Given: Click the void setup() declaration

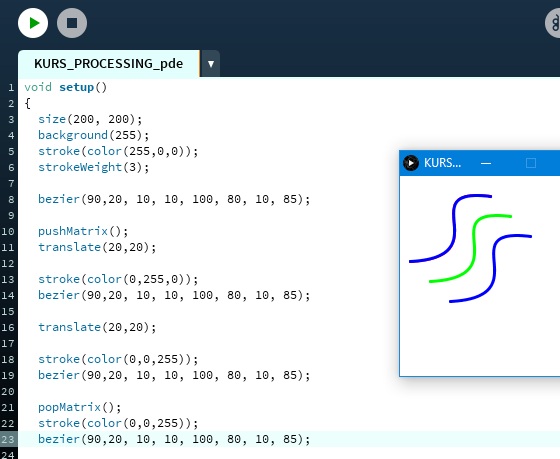Looking at the screenshot, I should (x=66, y=87).
